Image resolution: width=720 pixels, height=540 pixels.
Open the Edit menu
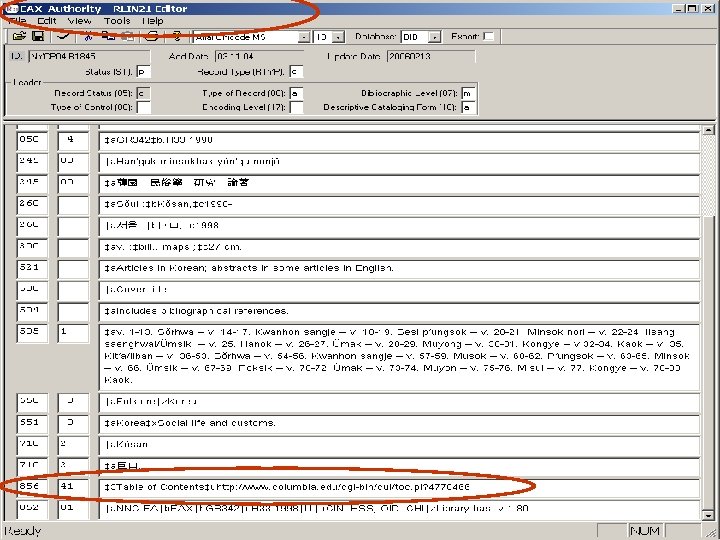[x=47, y=21]
